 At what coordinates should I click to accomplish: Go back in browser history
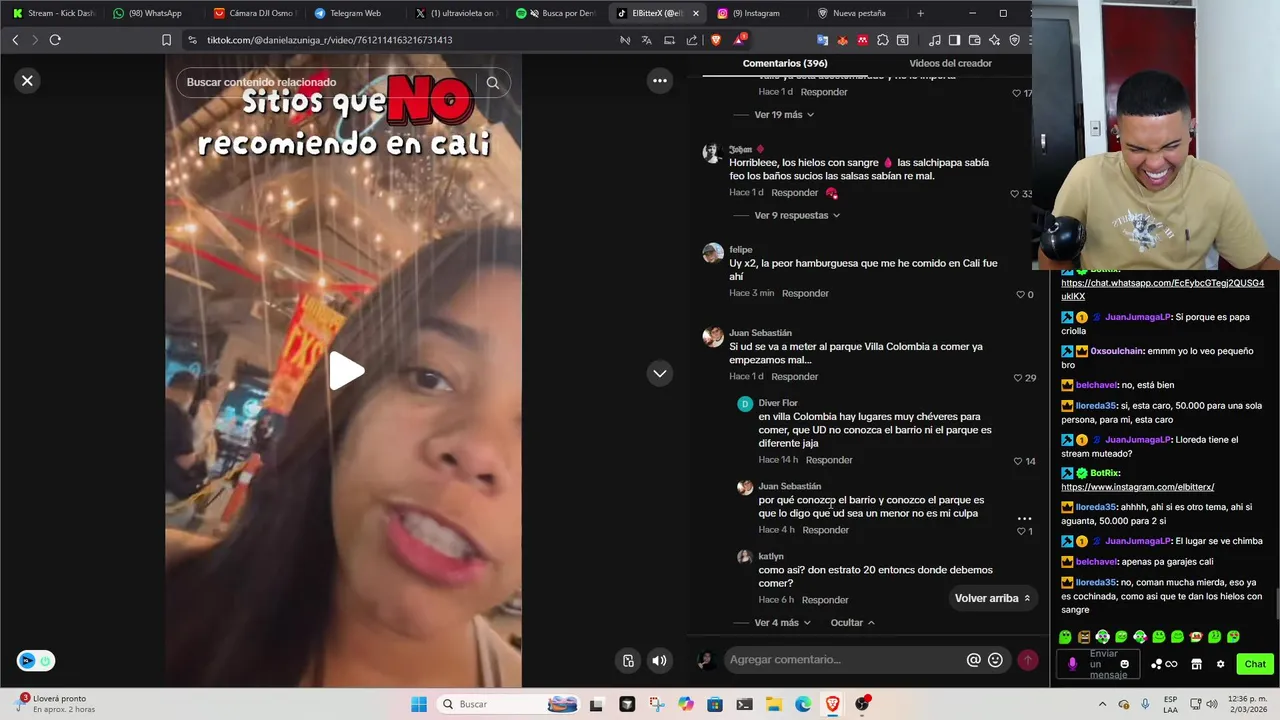pyautogui.click(x=15, y=40)
